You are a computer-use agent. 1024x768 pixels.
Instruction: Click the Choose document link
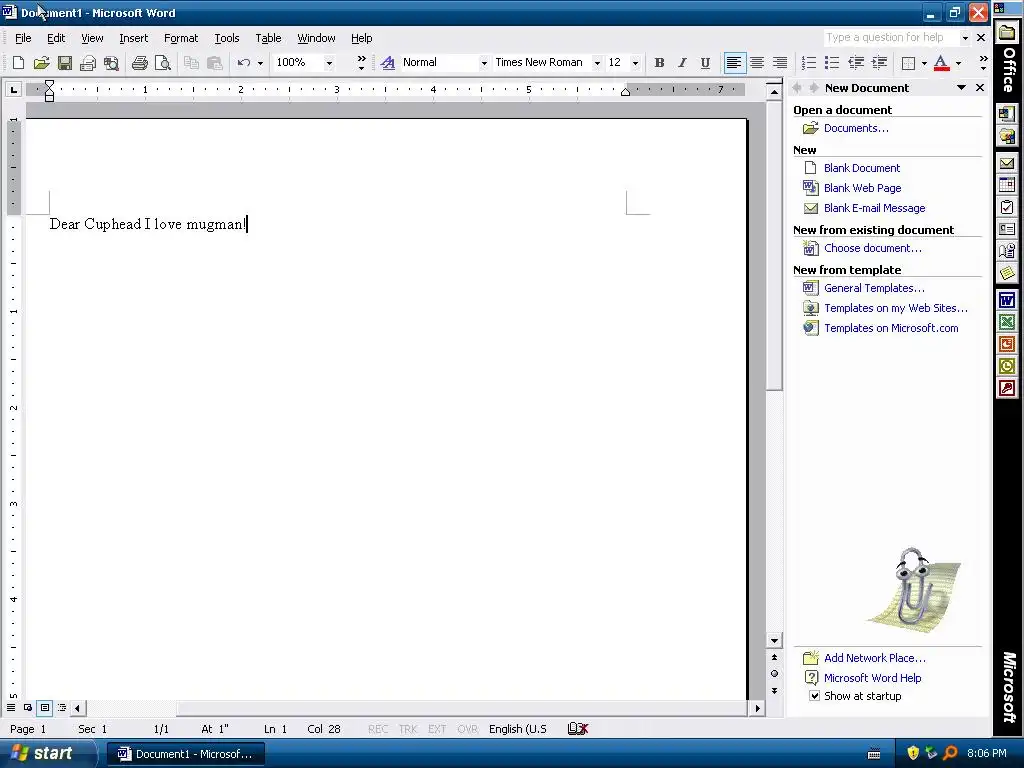872,248
